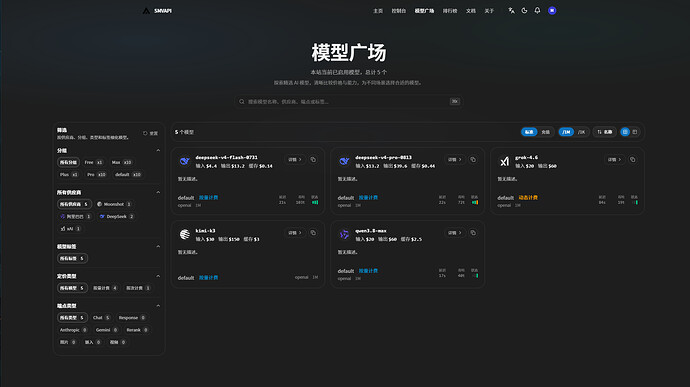Viewport: 690px width, 387px height.
Task: Click the kimi-k3 model name text
Action: (206, 231)
